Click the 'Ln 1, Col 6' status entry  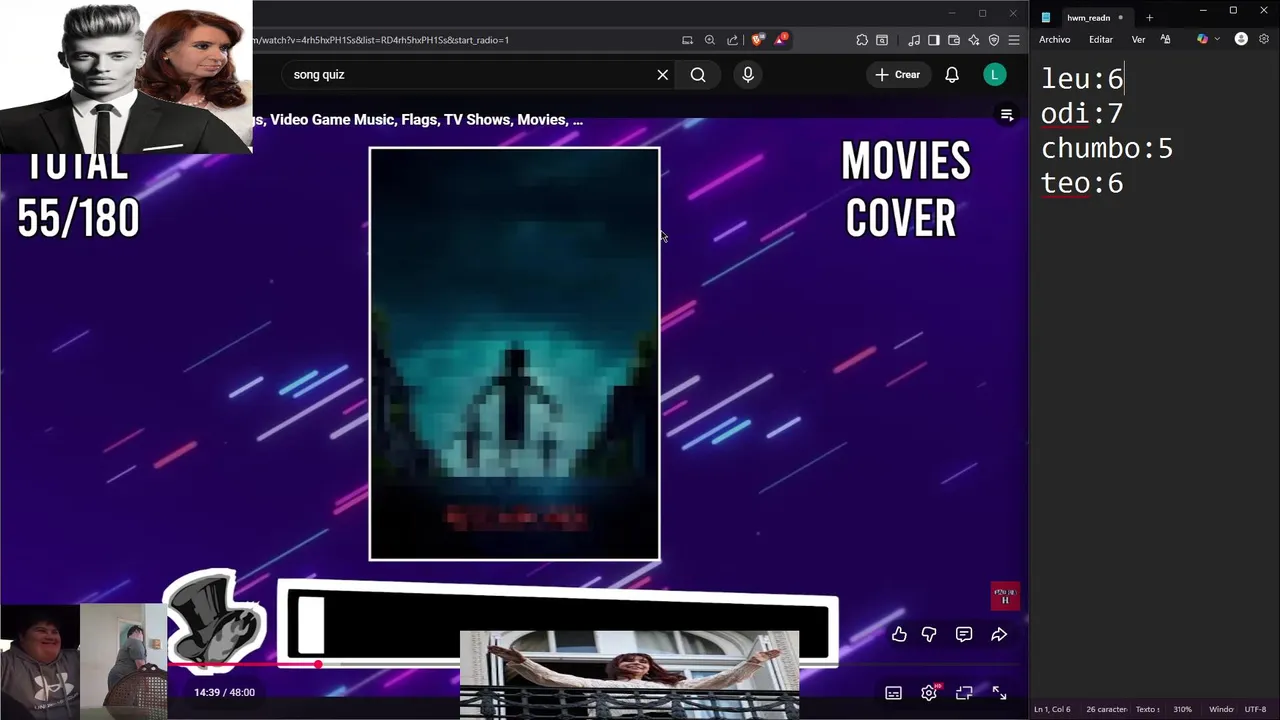tap(1052, 709)
